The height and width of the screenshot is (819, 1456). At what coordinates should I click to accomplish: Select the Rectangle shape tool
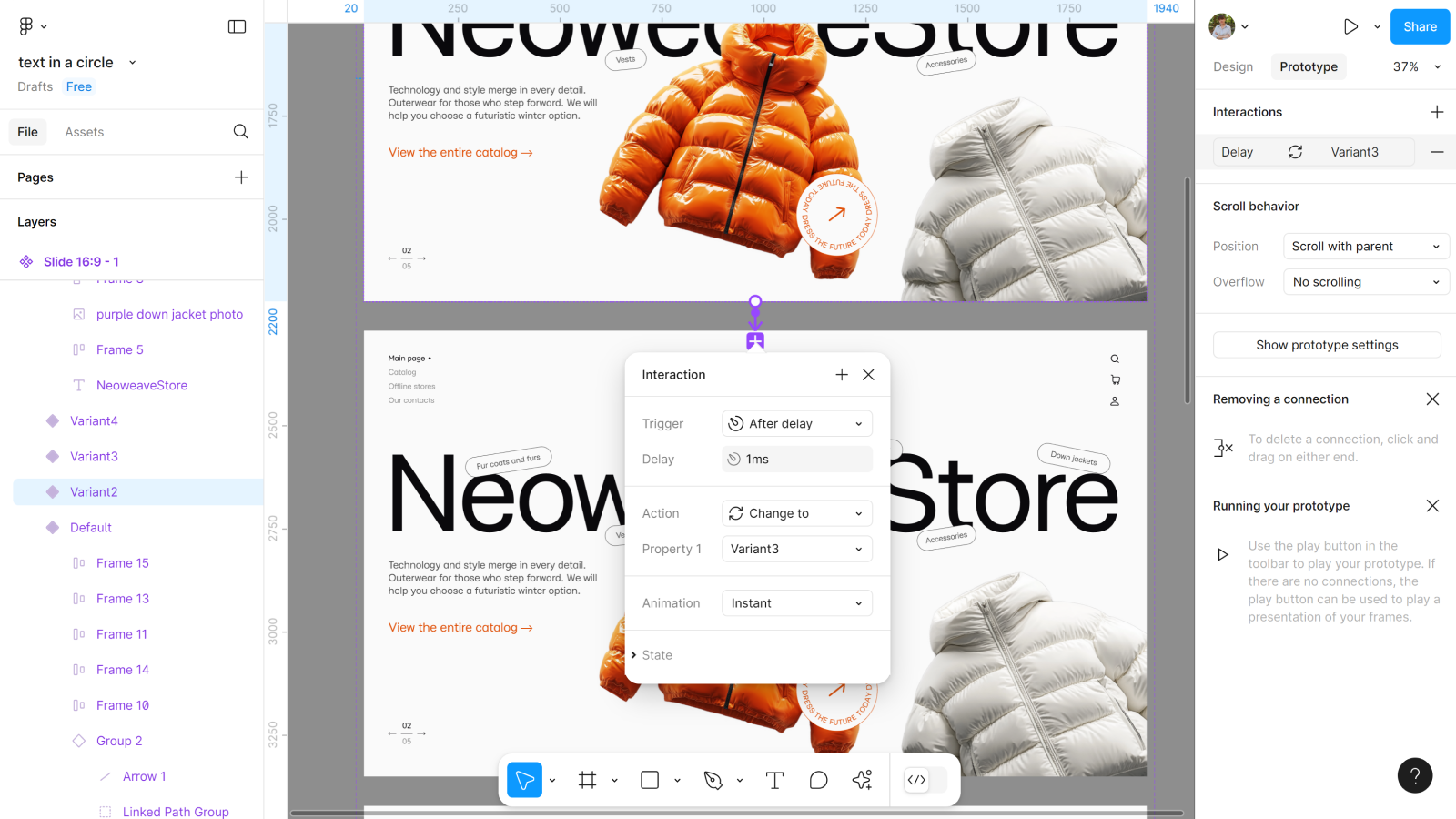[650, 780]
